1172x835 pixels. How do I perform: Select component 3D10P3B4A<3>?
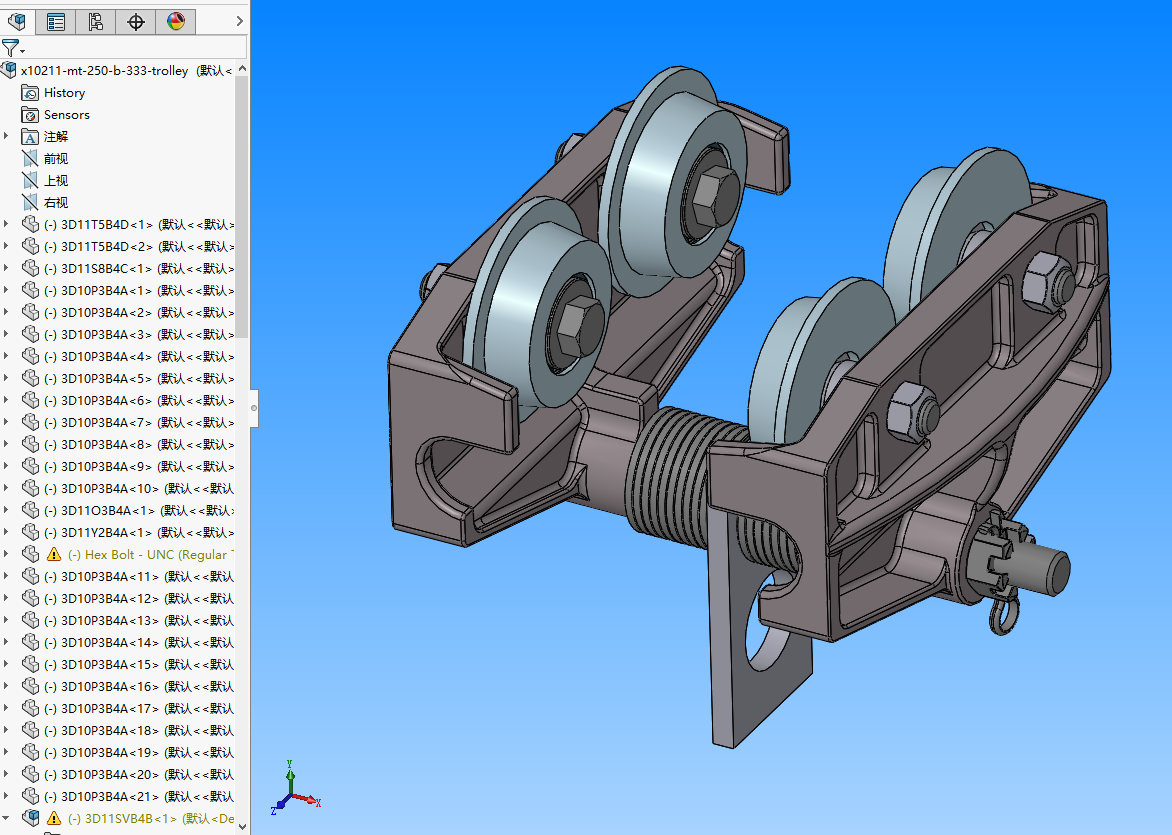(x=138, y=334)
